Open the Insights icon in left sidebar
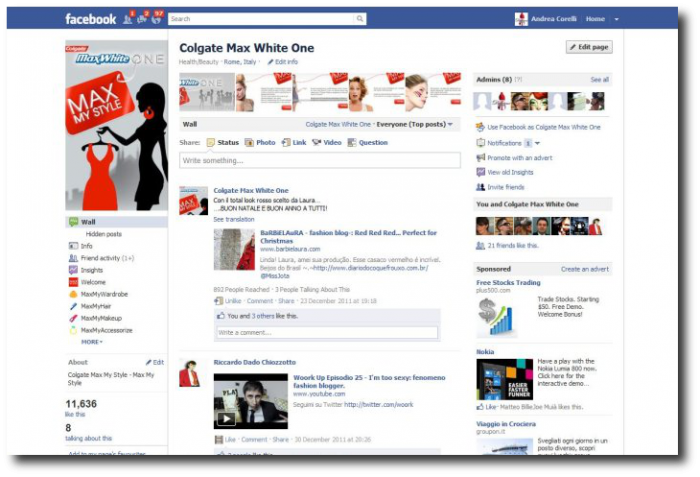 coord(73,270)
